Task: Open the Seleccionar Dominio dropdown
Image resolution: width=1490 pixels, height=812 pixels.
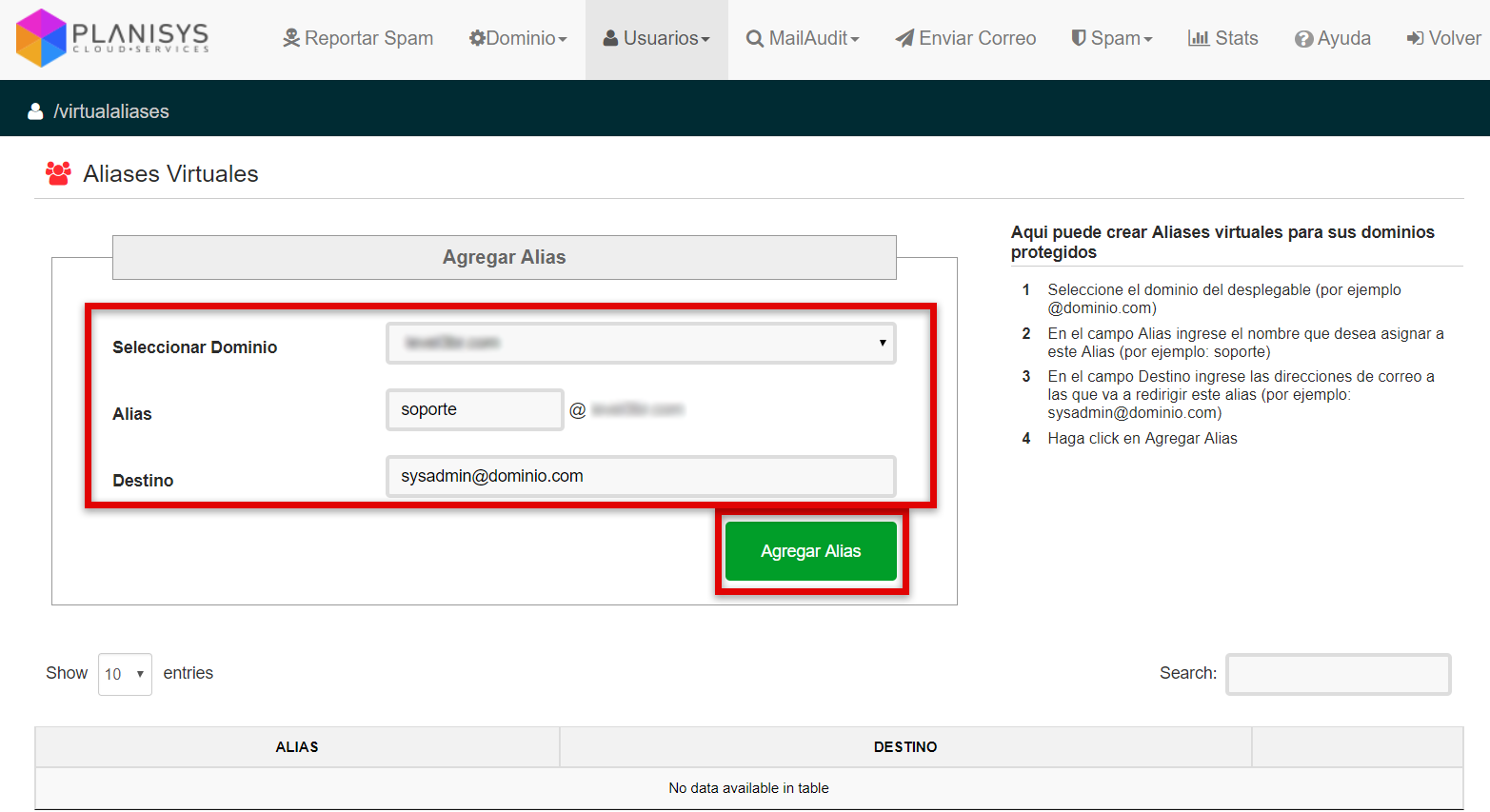Action: [x=640, y=343]
